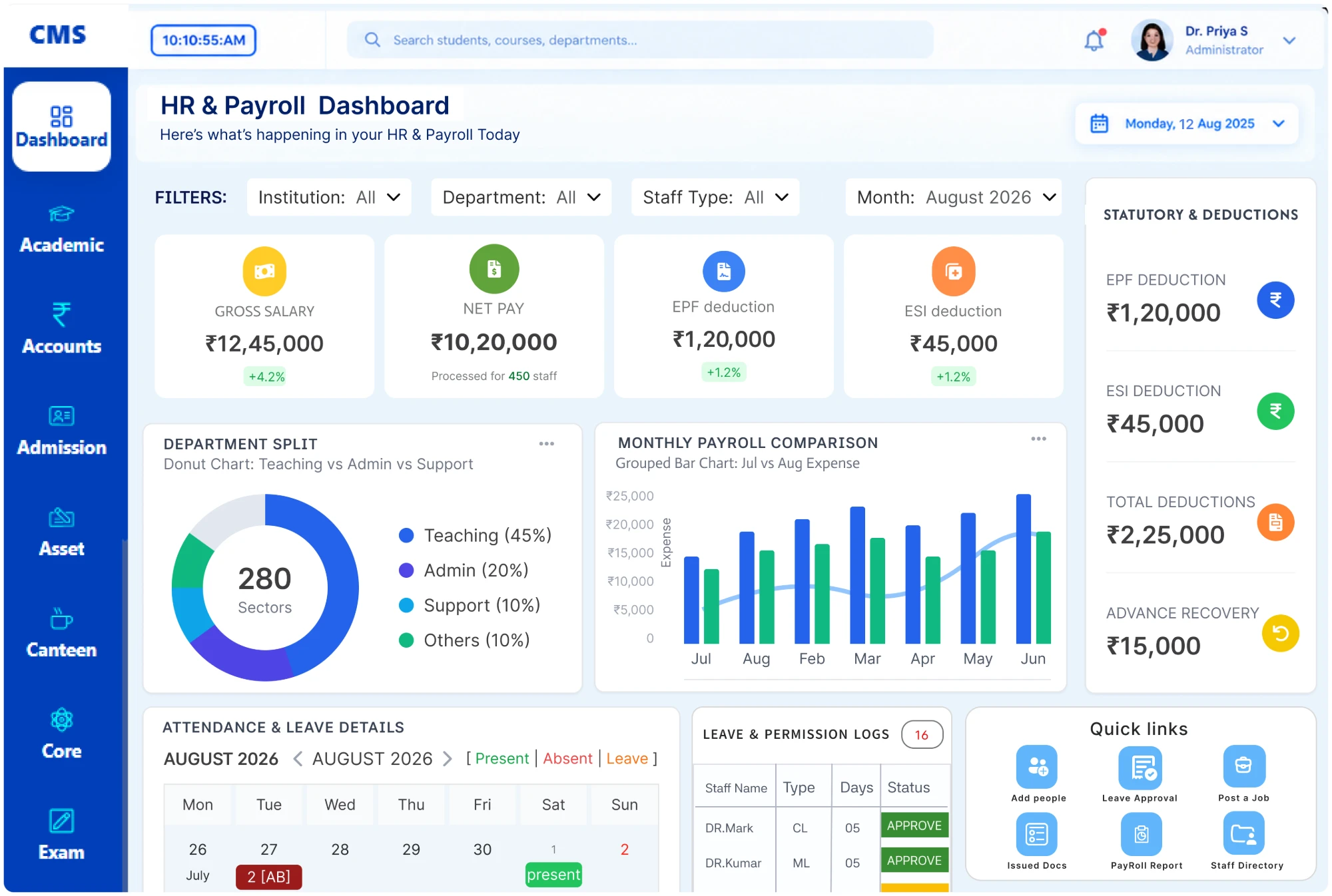
Task: Open the Monday, 12 Aug 2025 date dropdown
Action: (1187, 124)
